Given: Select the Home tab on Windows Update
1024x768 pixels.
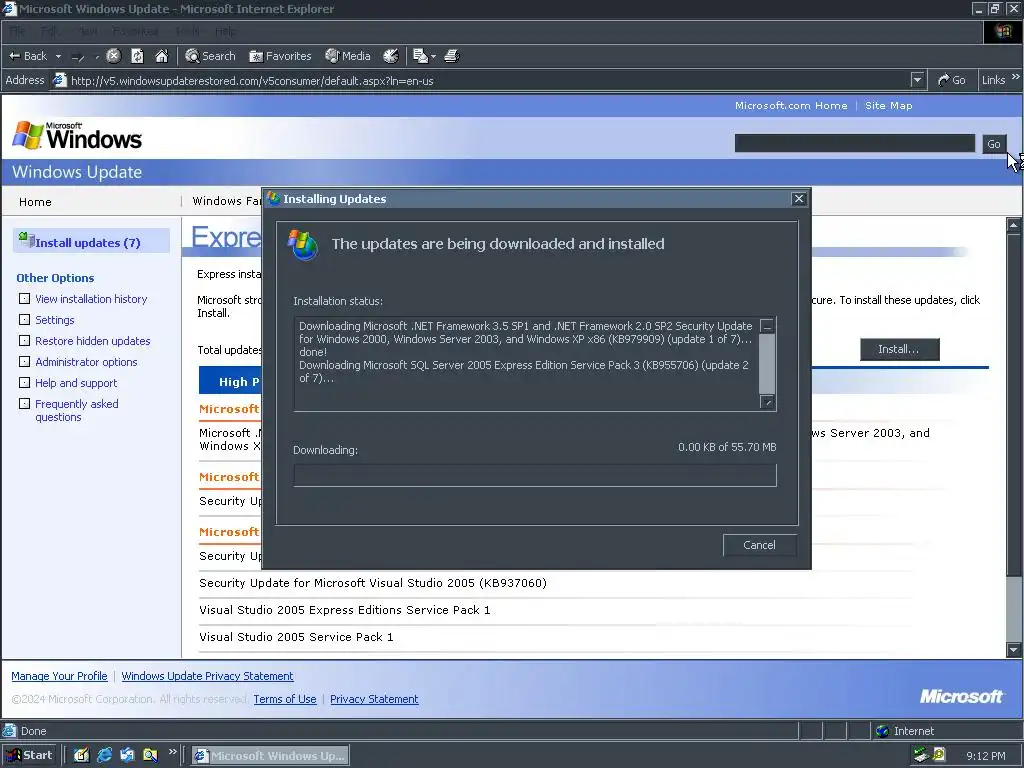Looking at the screenshot, I should (35, 202).
